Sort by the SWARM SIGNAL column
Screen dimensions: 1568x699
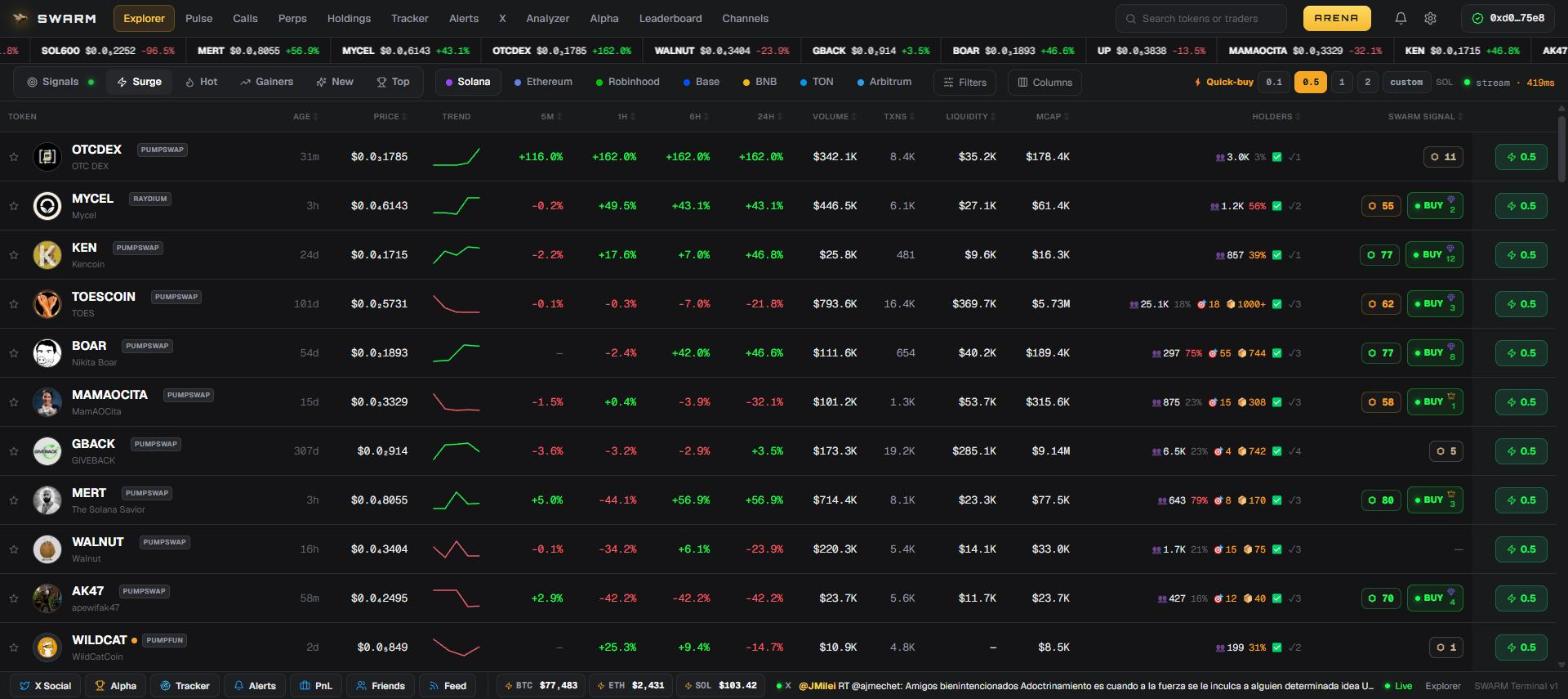pyautogui.click(x=1426, y=117)
